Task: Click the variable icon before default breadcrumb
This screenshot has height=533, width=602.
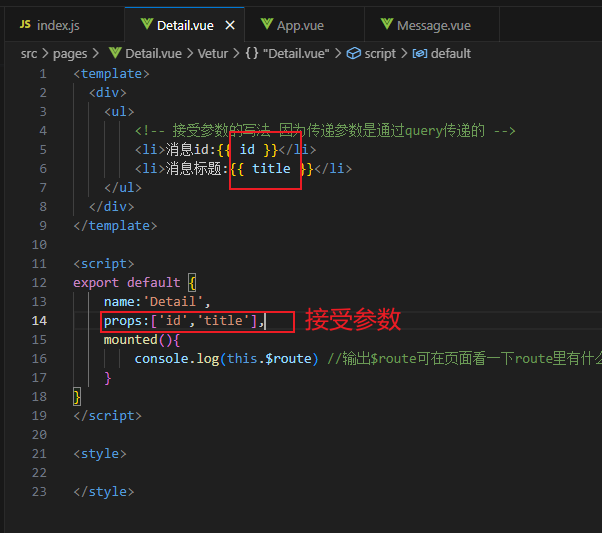Action: click(x=420, y=53)
